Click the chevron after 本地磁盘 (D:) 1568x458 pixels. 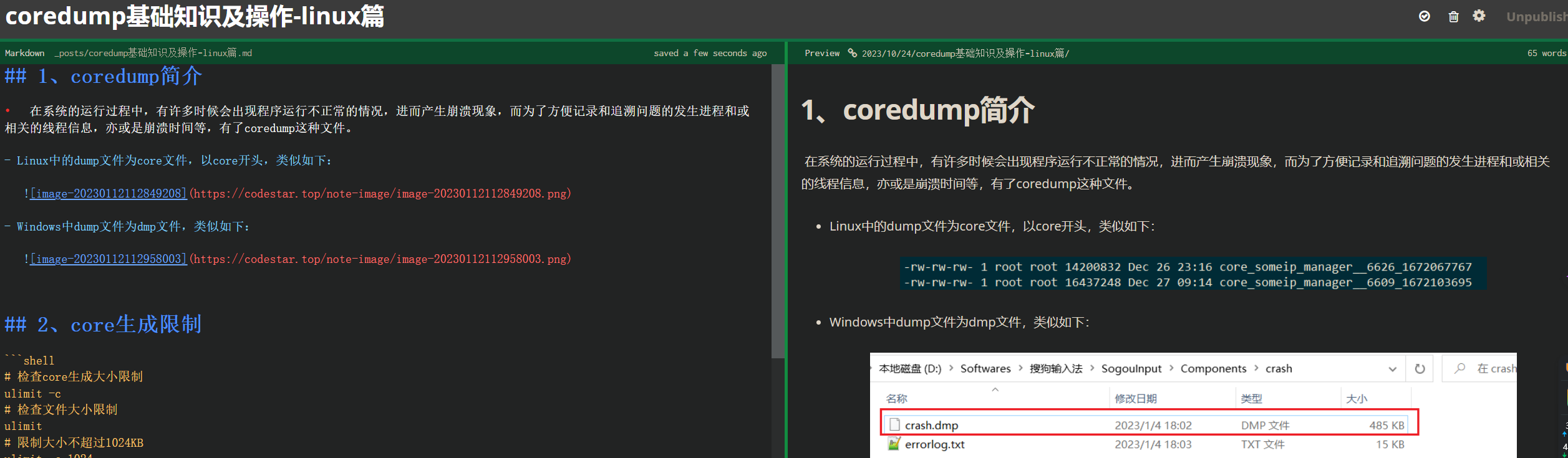(951, 368)
